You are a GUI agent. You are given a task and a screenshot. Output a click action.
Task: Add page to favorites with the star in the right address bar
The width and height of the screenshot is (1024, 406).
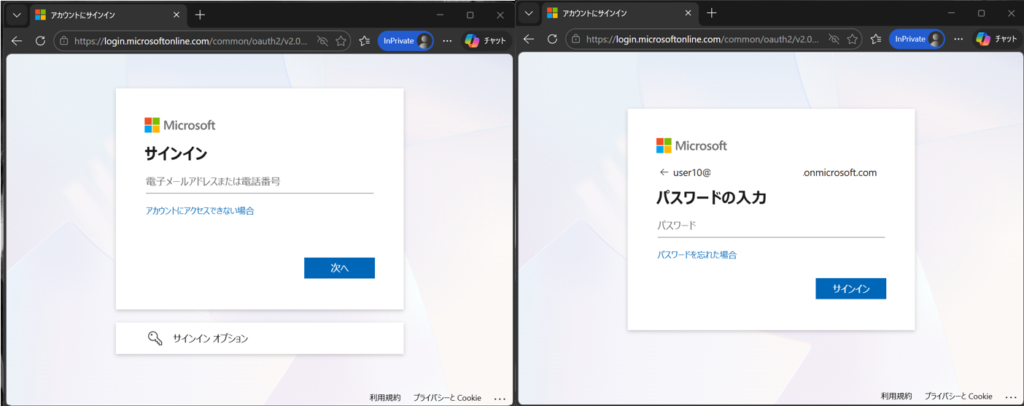click(853, 40)
